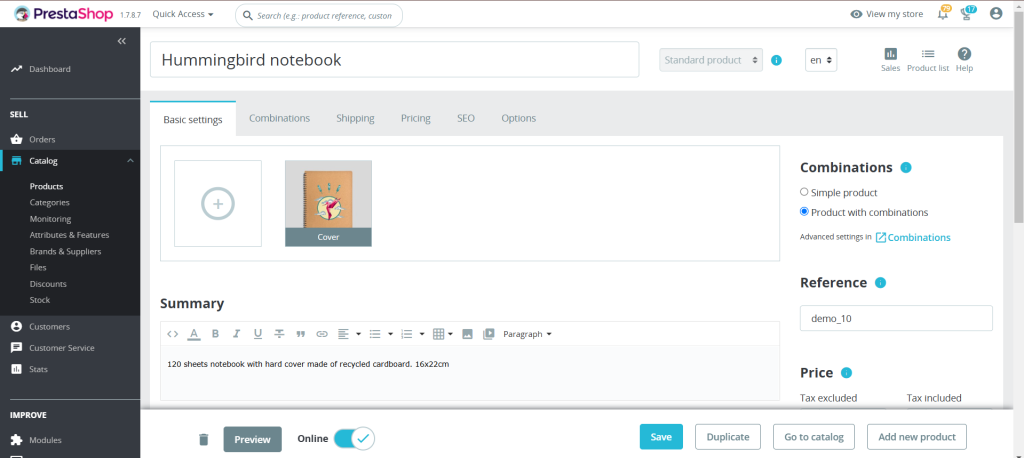Apply strikethrough formatting in Summary editor

(x=279, y=334)
